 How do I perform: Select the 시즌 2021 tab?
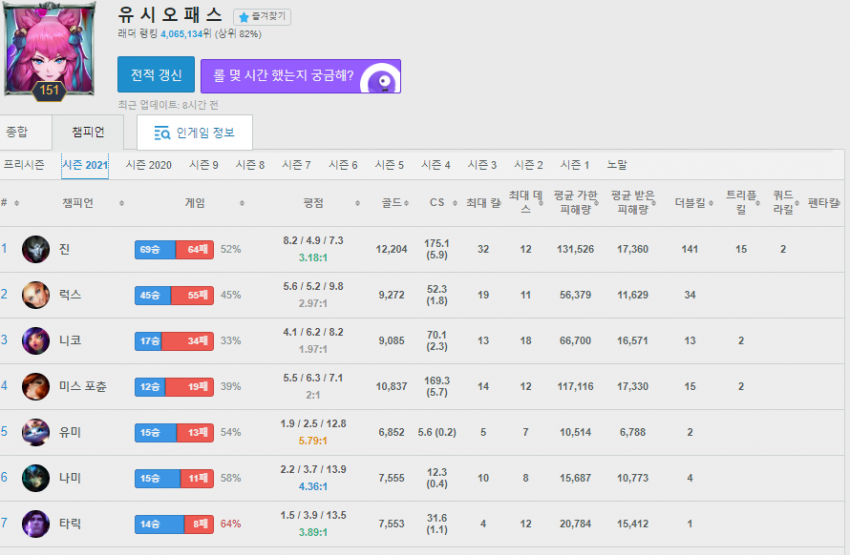point(85,165)
